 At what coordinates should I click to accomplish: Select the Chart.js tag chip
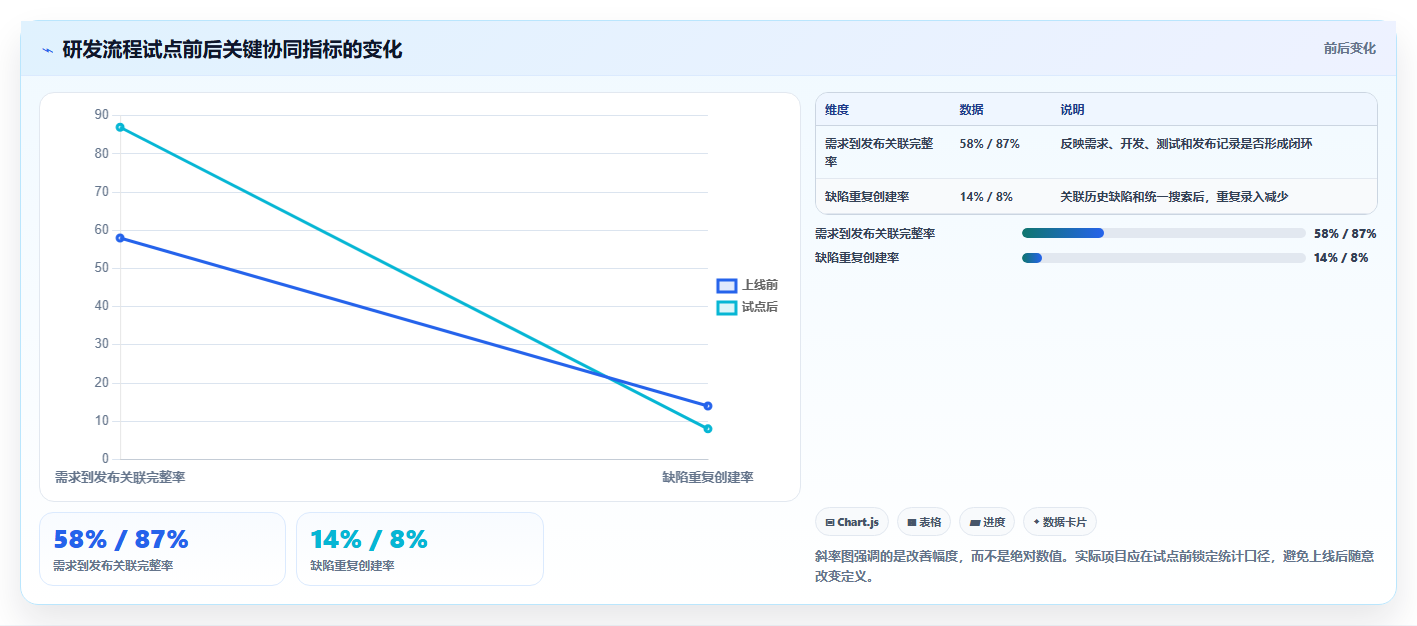852,522
